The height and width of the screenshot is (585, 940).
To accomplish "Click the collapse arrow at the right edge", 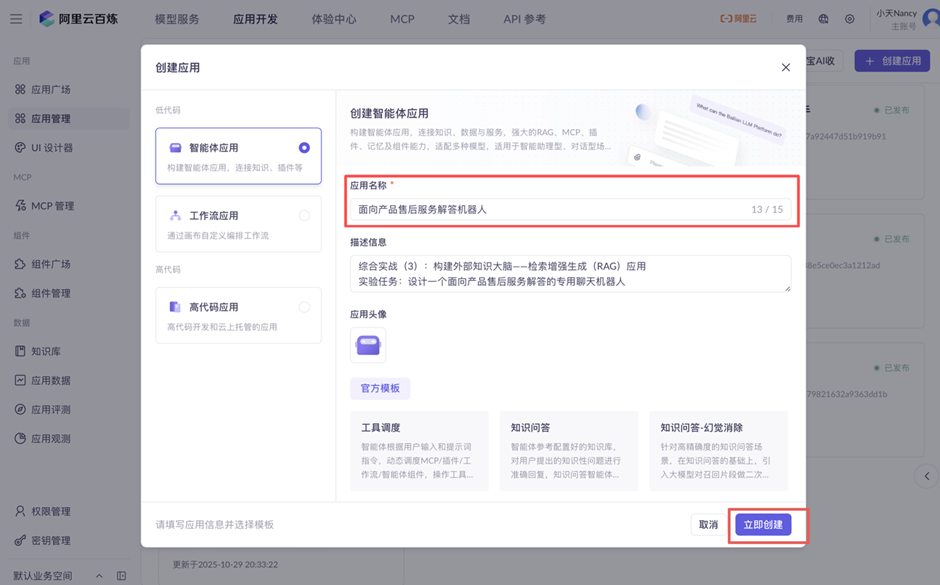I will [x=927, y=477].
